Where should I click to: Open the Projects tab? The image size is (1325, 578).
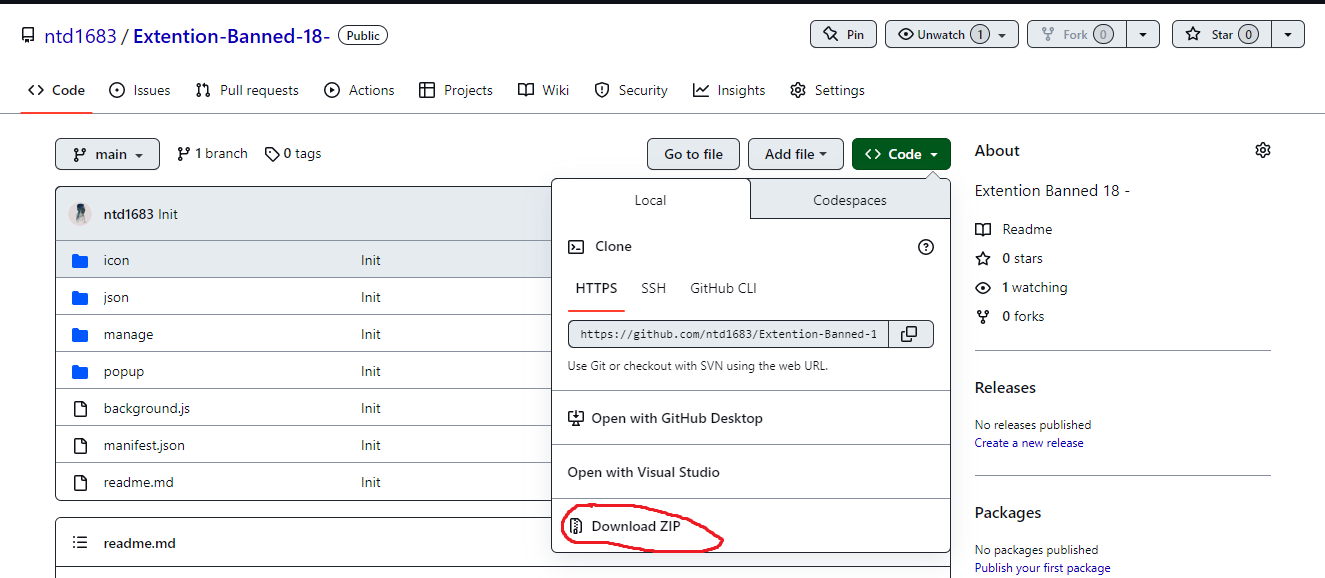point(455,90)
